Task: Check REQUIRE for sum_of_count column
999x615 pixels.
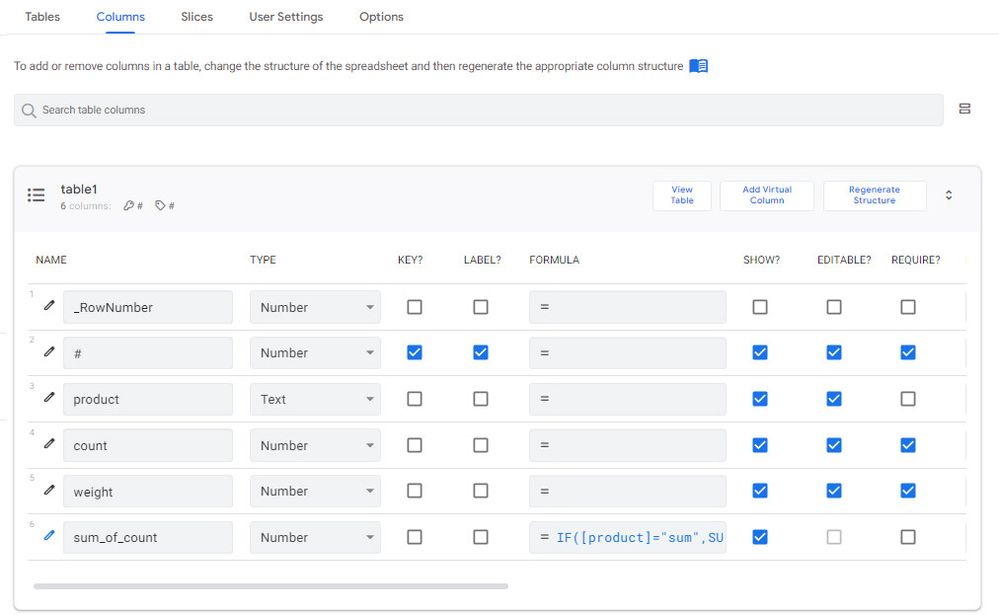Action: [908, 537]
